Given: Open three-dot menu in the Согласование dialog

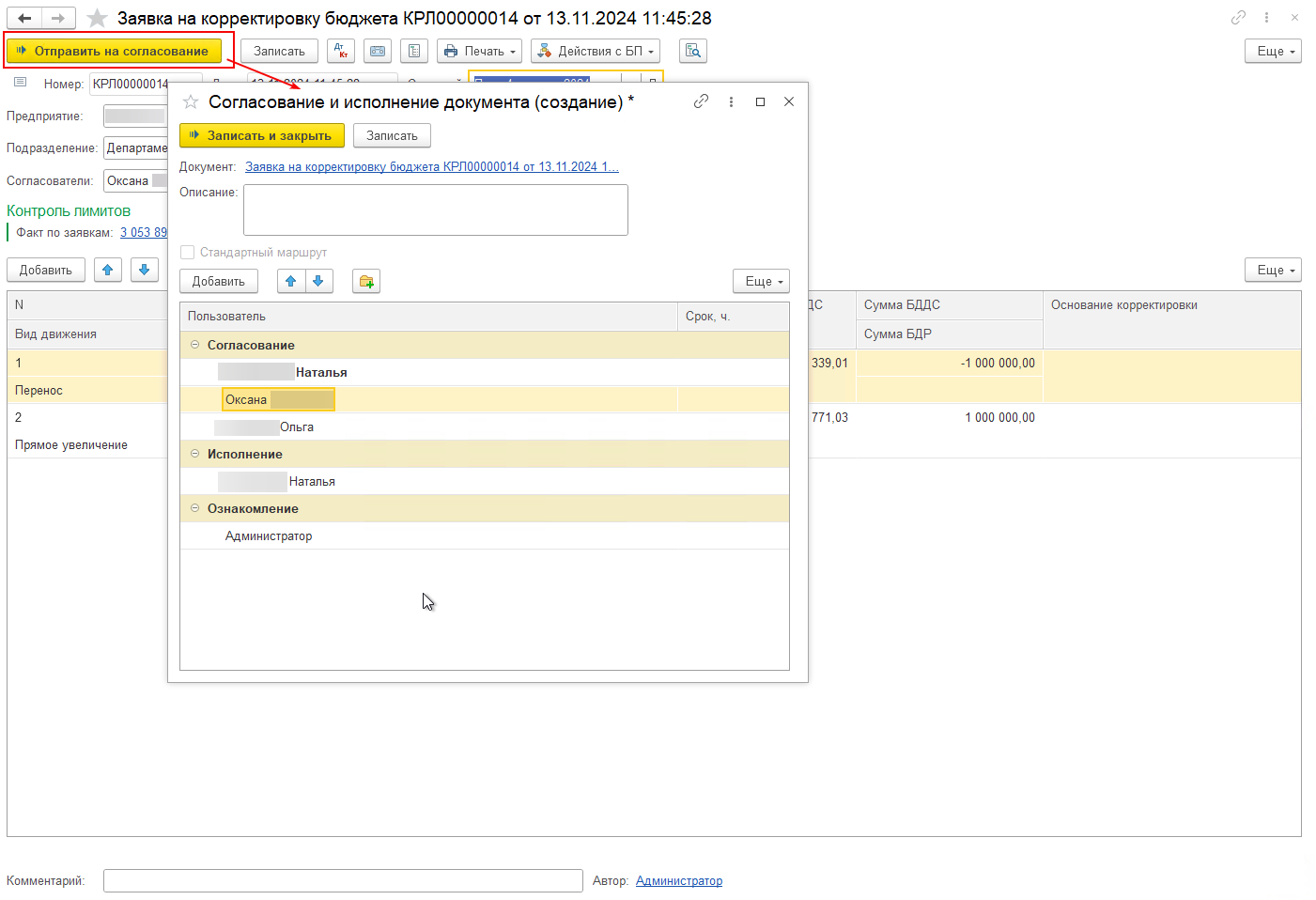Looking at the screenshot, I should [731, 101].
